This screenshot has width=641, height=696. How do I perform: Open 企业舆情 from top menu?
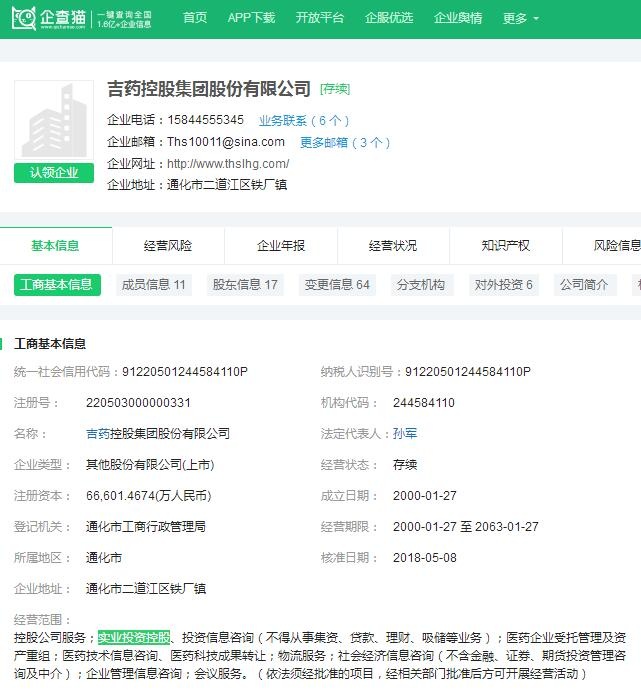coord(458,18)
